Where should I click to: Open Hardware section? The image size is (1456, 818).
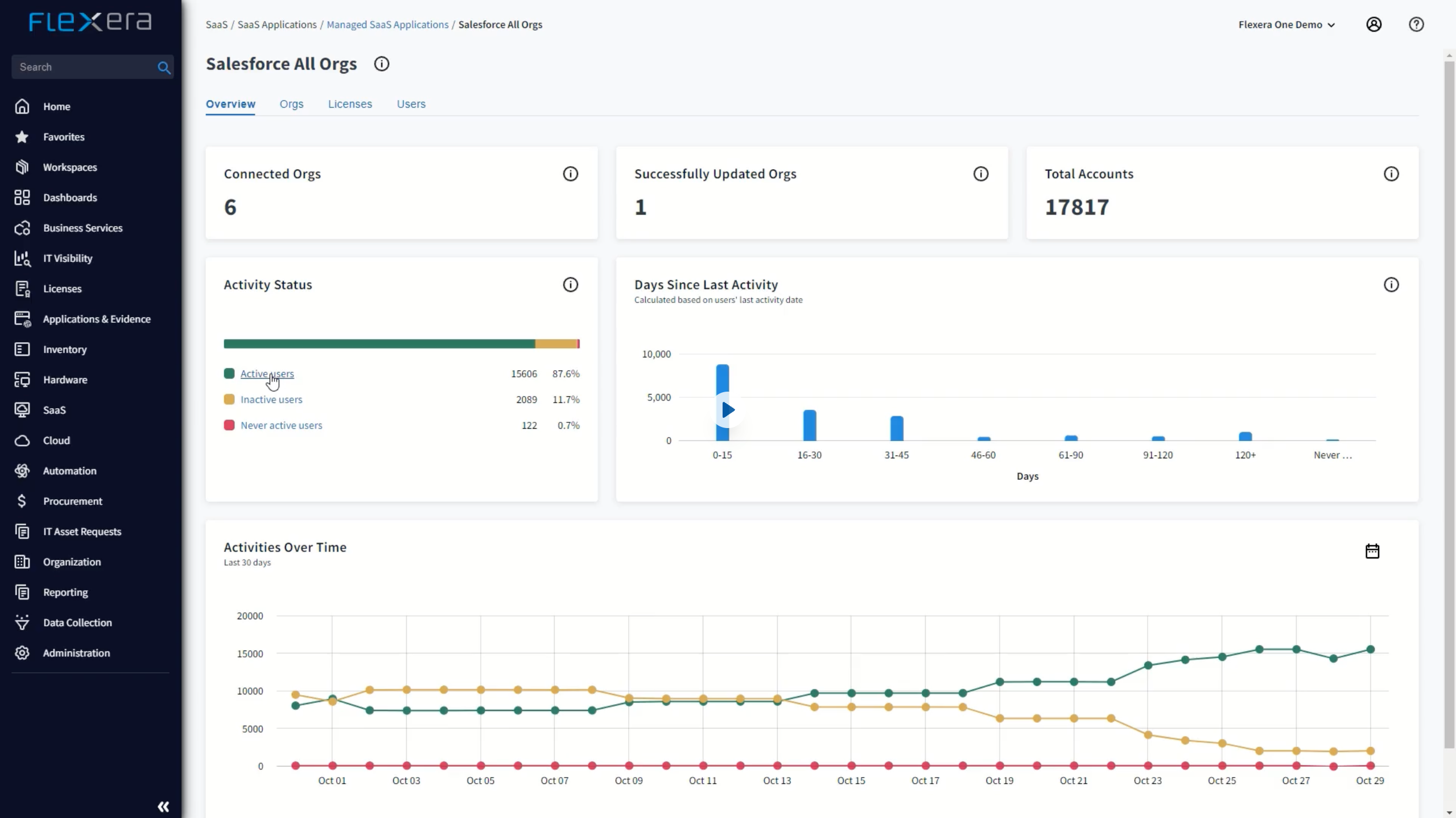[x=65, y=380]
